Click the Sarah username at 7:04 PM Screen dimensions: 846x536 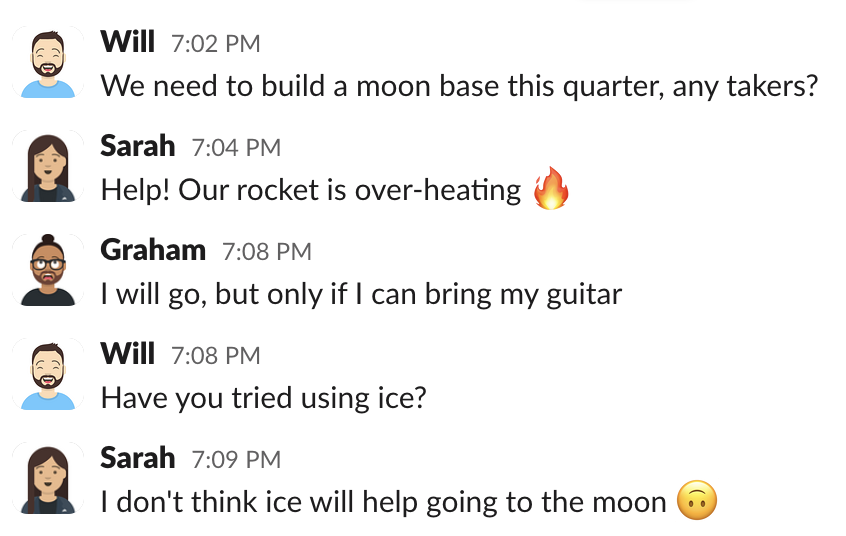click(x=138, y=146)
